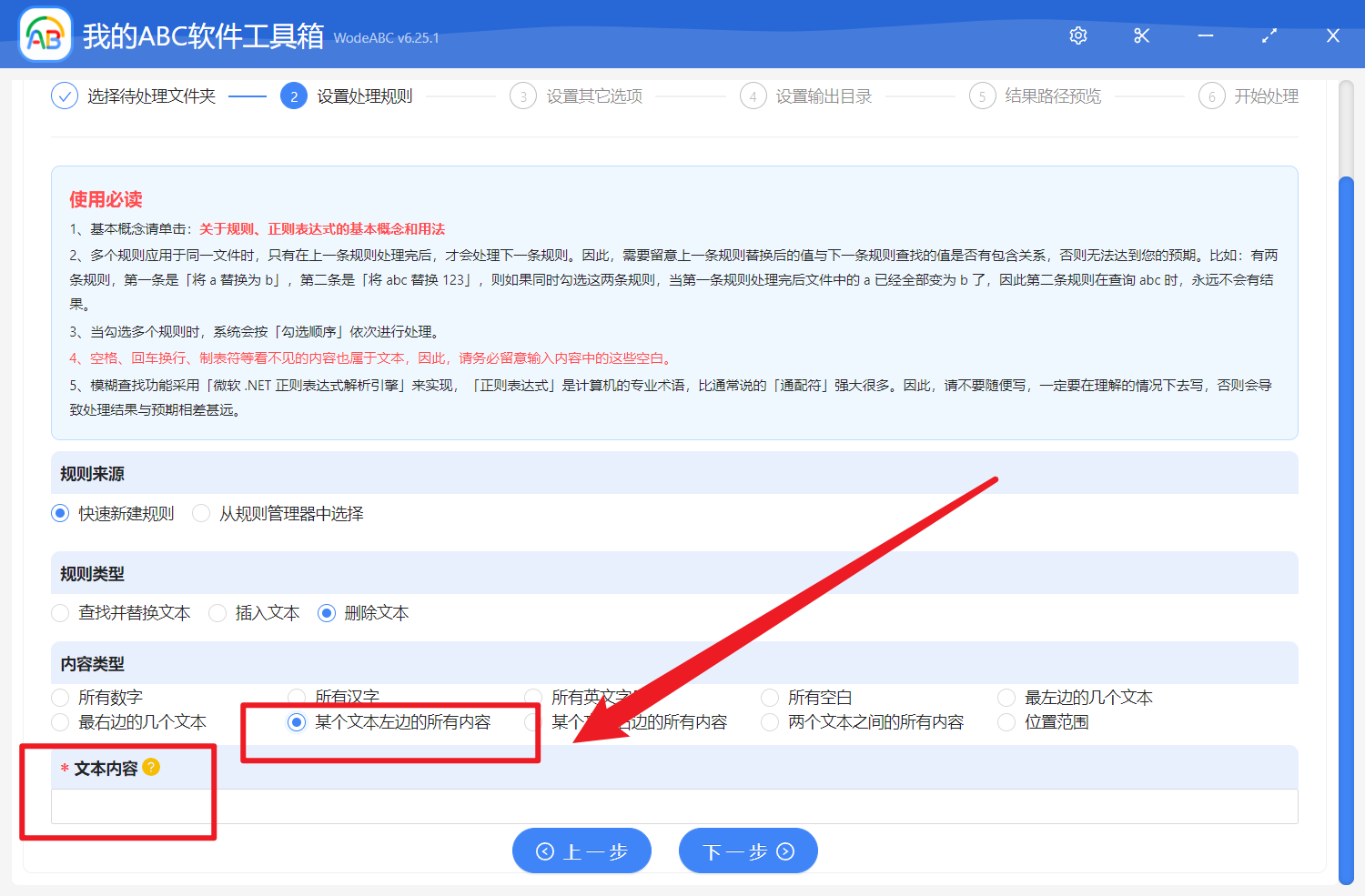The width and height of the screenshot is (1365, 896).
Task: Choose 查找并替换文本 rule type
Action: pos(60,613)
